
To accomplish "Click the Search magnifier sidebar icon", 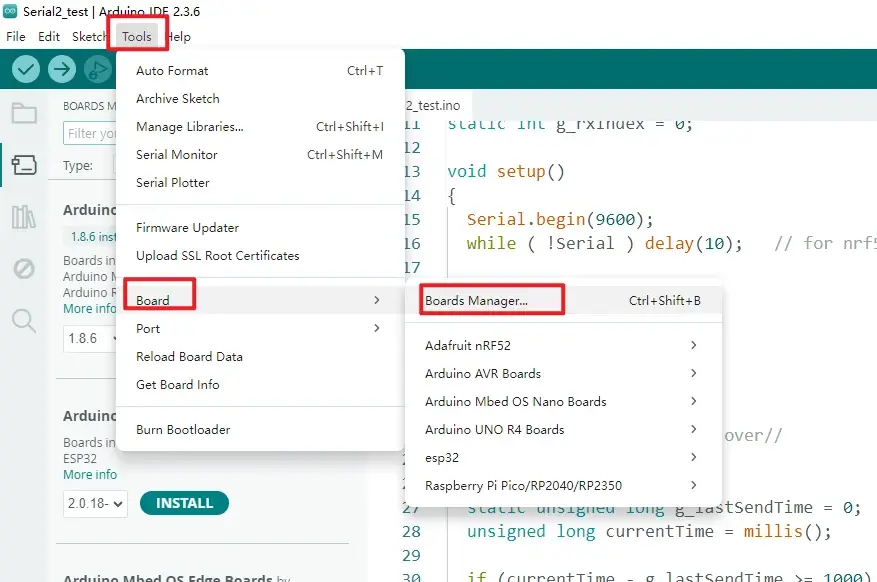I will 24,320.
